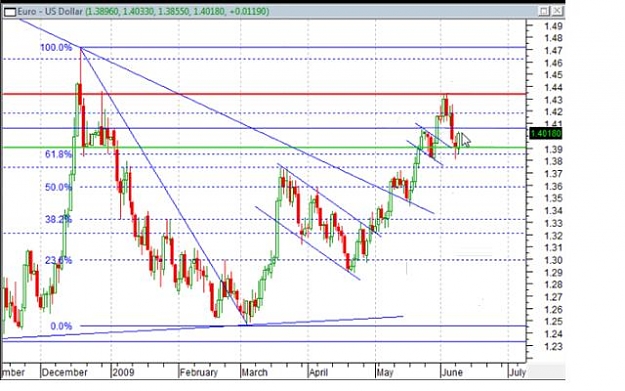625x391 pixels.
Task: Click the 1.44 price axis label
Action: click(553, 87)
